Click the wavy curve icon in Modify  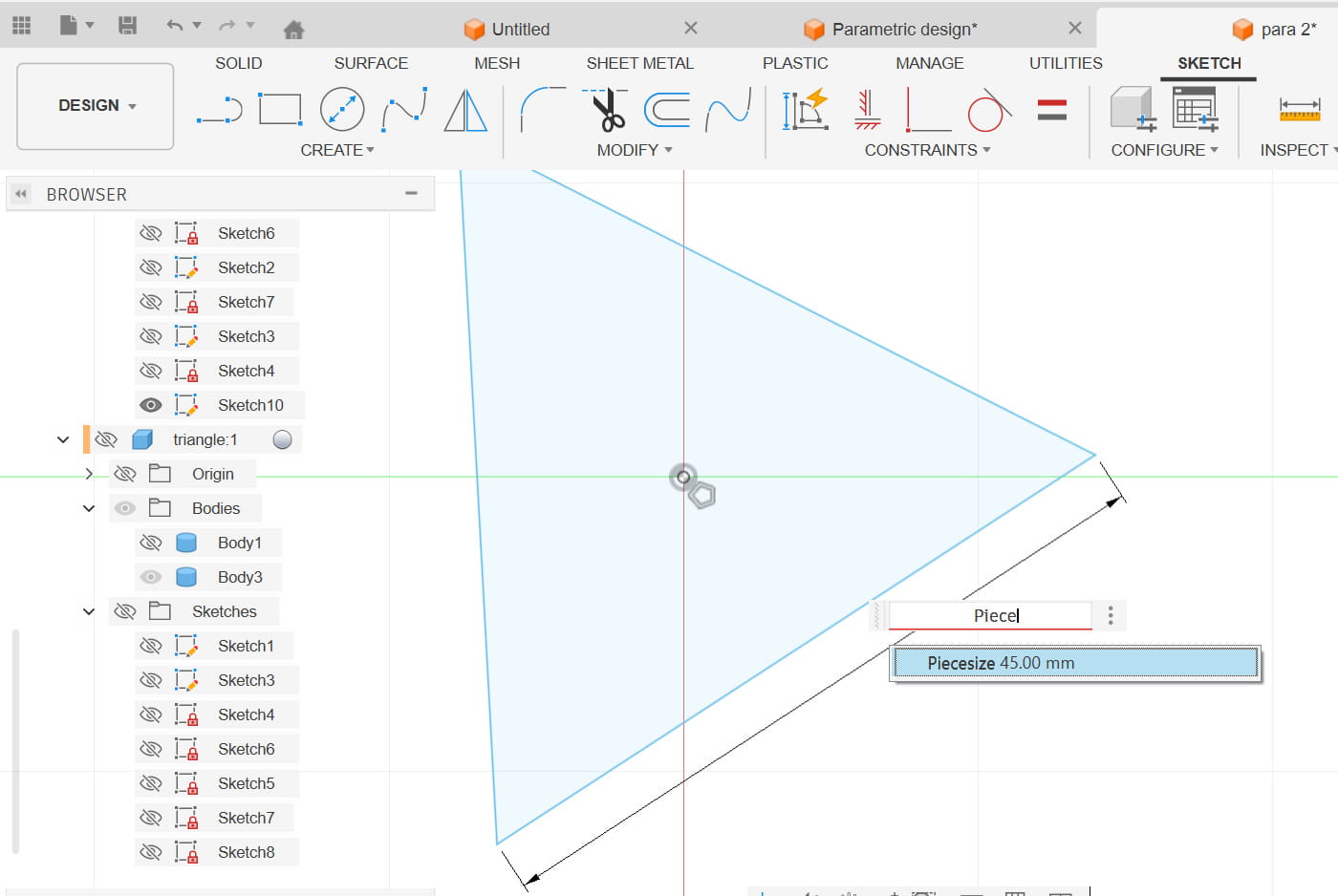[x=728, y=110]
